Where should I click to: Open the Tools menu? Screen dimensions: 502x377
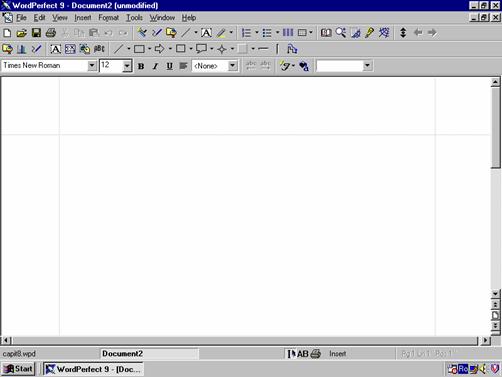pos(134,18)
